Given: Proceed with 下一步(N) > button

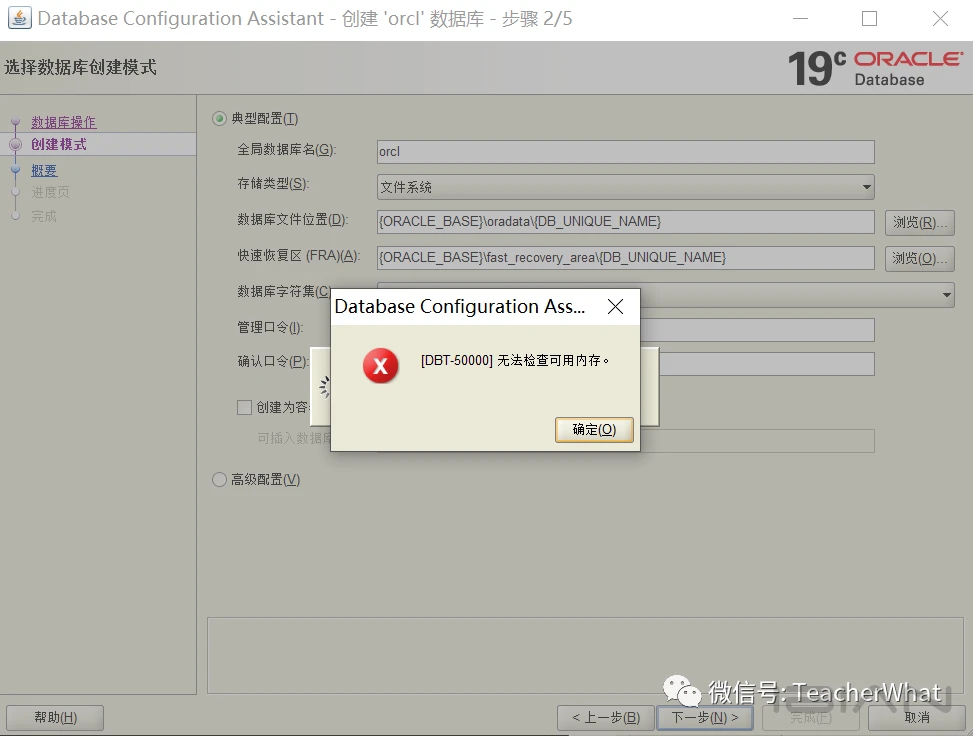Looking at the screenshot, I should point(705,717).
